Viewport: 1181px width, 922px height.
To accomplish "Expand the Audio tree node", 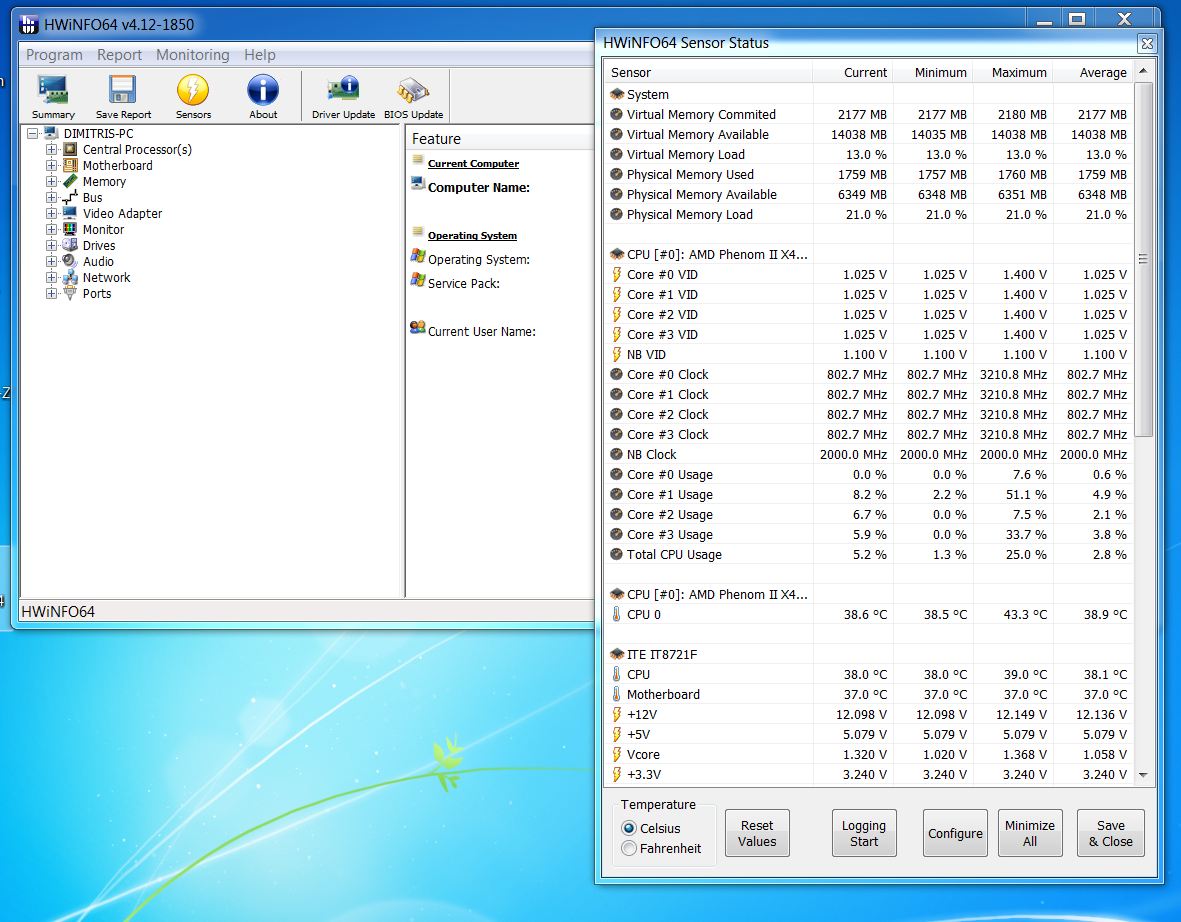I will (51, 261).
